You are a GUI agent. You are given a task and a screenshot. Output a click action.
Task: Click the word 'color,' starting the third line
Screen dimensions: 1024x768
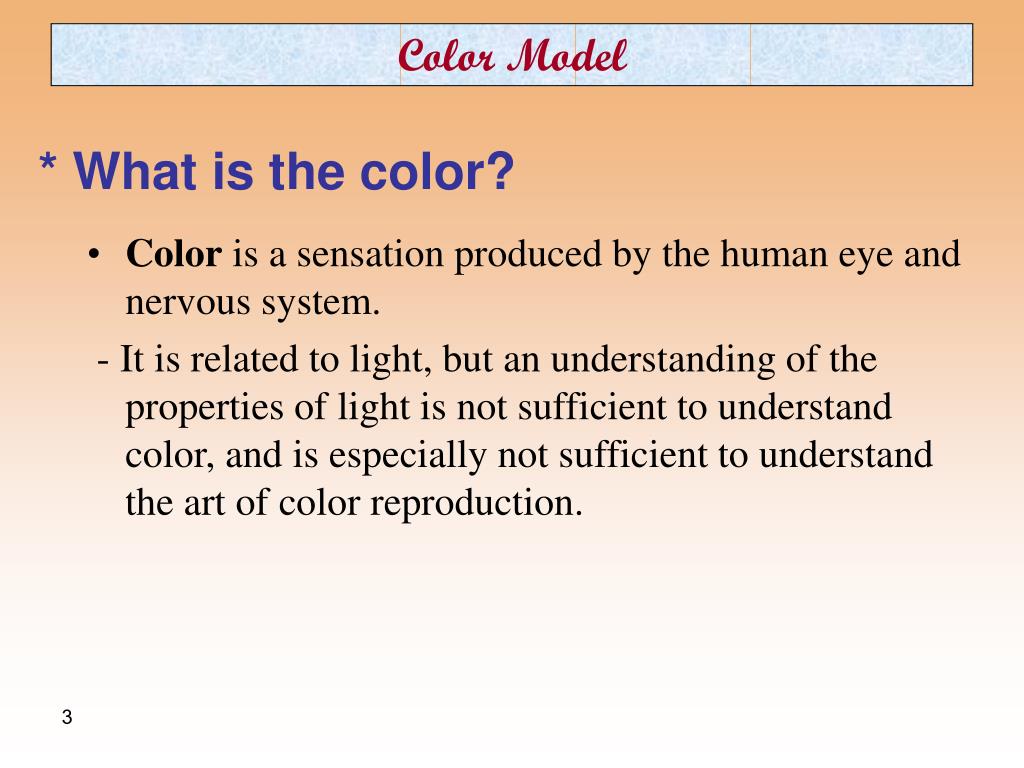click(x=170, y=456)
